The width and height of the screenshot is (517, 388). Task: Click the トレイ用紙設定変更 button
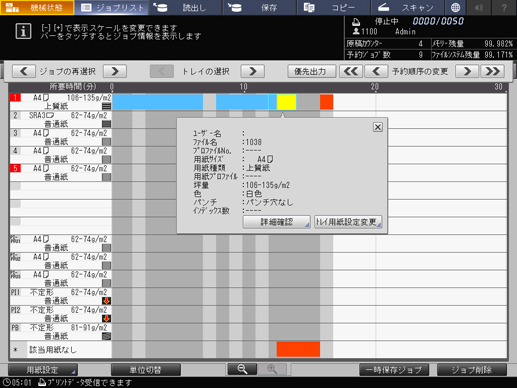coord(348,222)
